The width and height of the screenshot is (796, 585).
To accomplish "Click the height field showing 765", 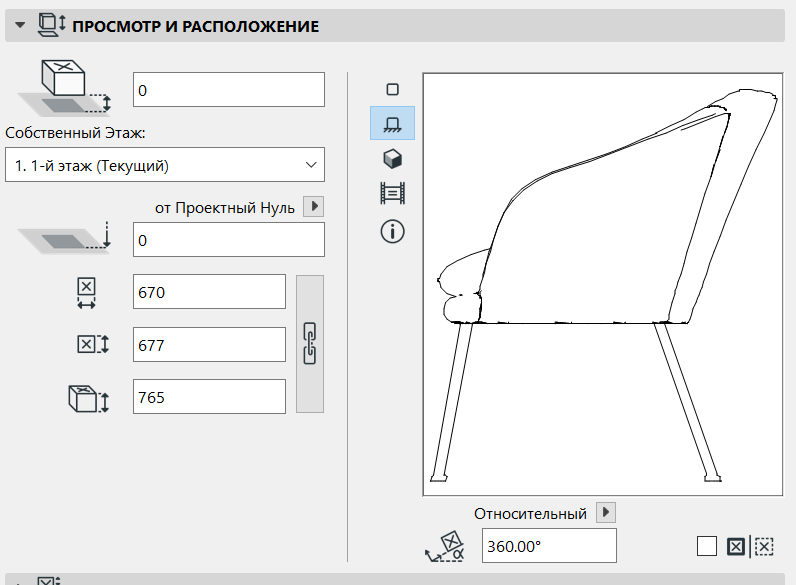I will pos(209,397).
